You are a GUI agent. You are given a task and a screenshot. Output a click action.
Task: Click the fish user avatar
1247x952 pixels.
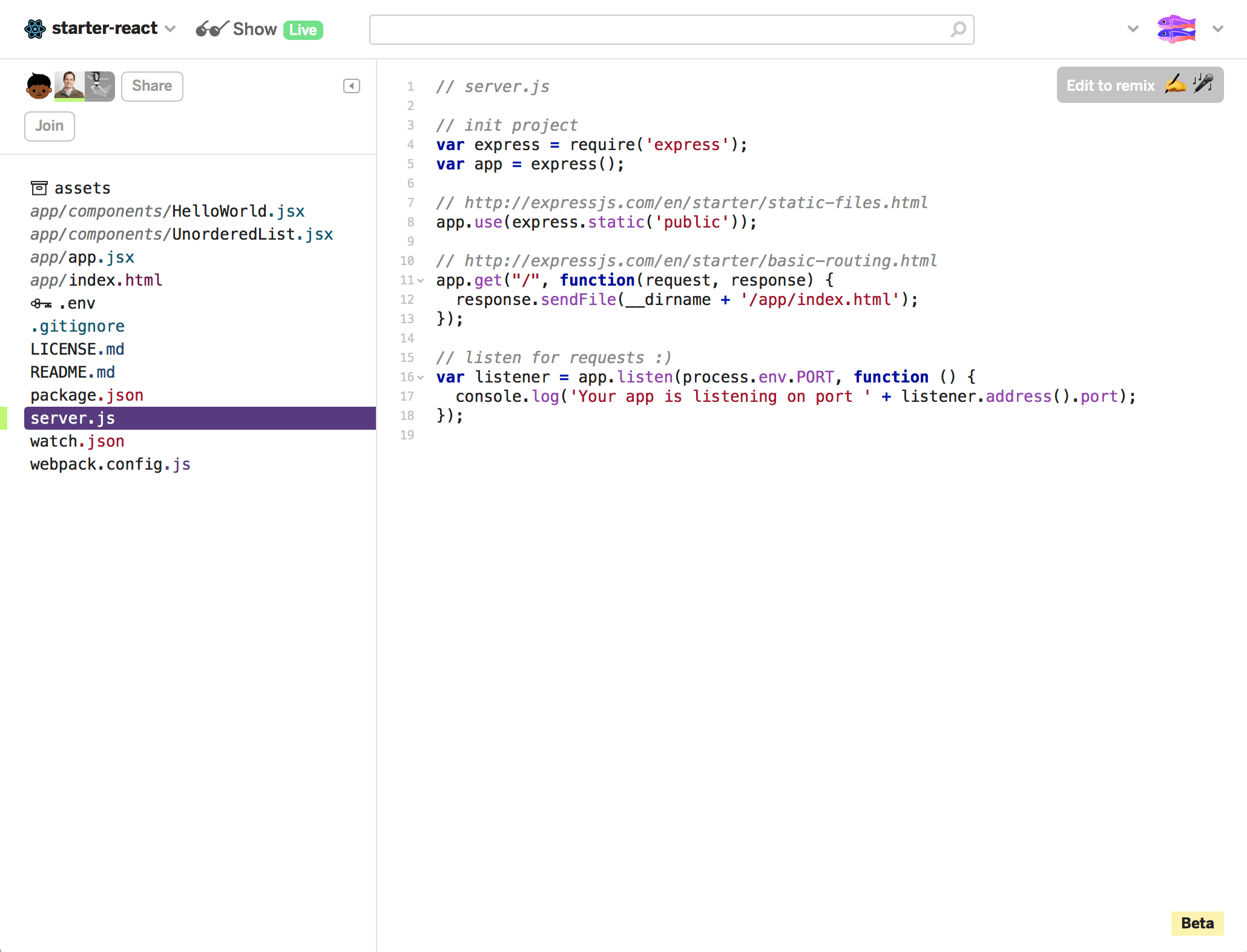coord(1176,29)
